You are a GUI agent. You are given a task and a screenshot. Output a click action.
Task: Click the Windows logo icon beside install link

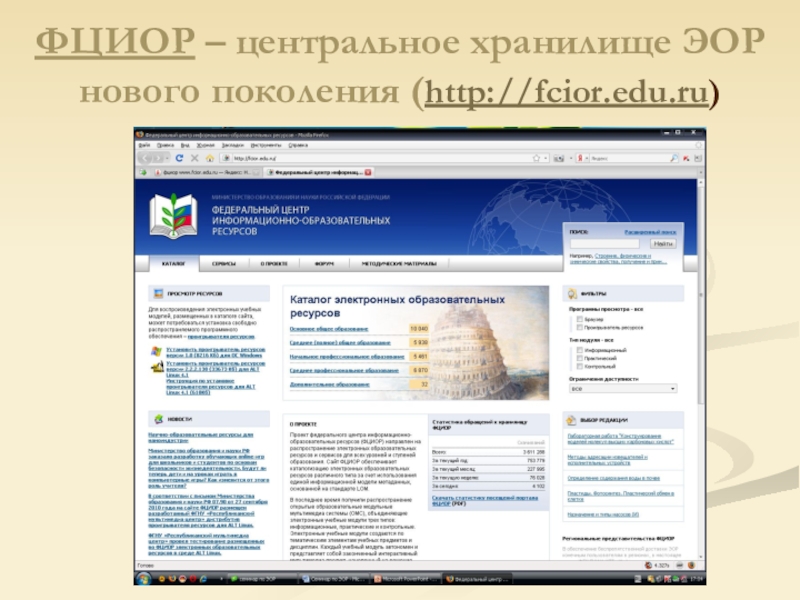156,352
